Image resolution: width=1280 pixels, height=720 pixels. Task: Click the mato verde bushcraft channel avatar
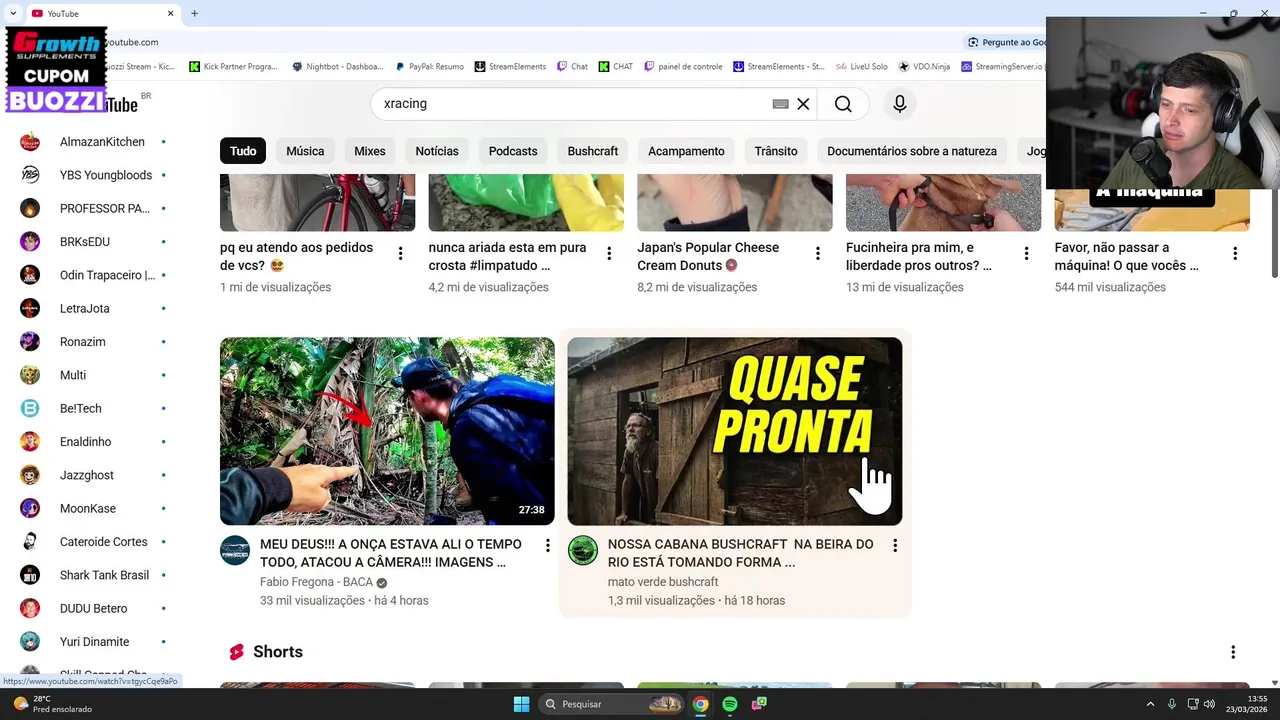point(583,550)
